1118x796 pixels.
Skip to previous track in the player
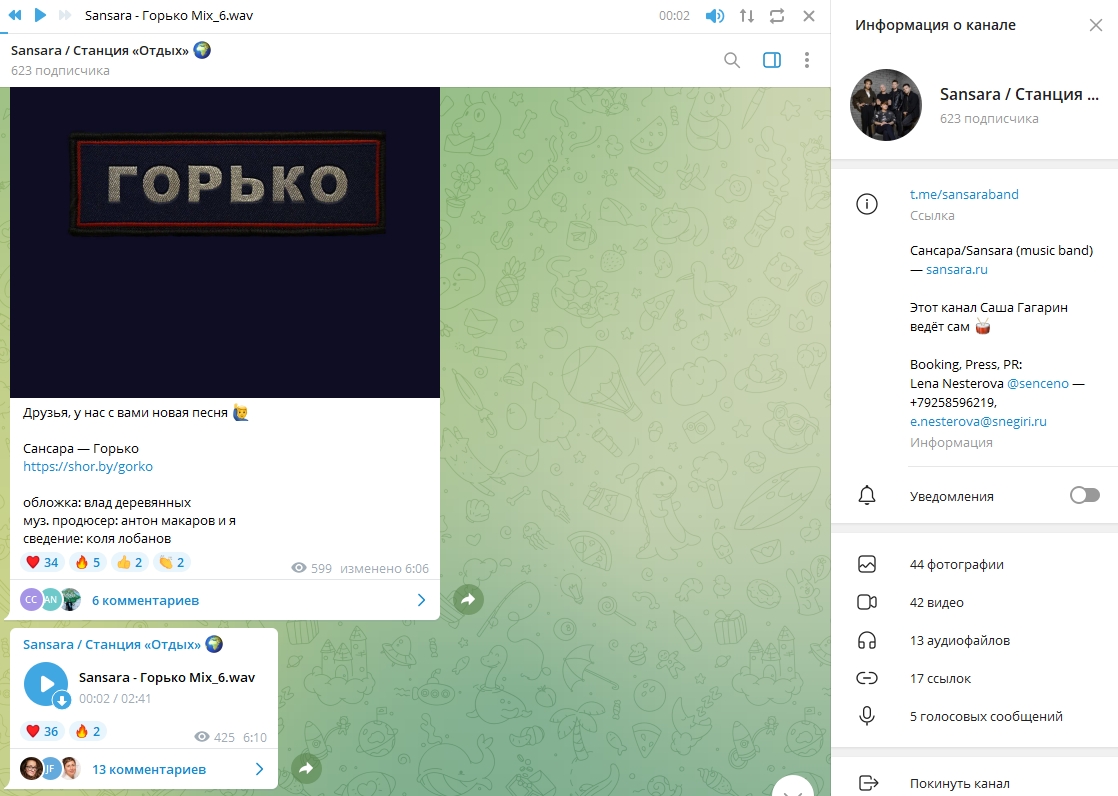[x=13, y=16]
